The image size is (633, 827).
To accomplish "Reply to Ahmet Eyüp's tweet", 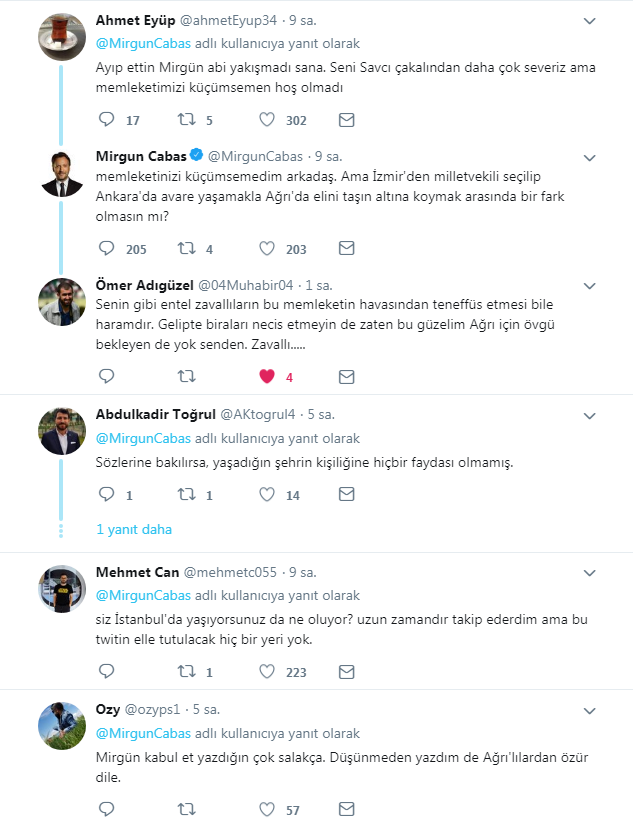I will click(x=108, y=119).
